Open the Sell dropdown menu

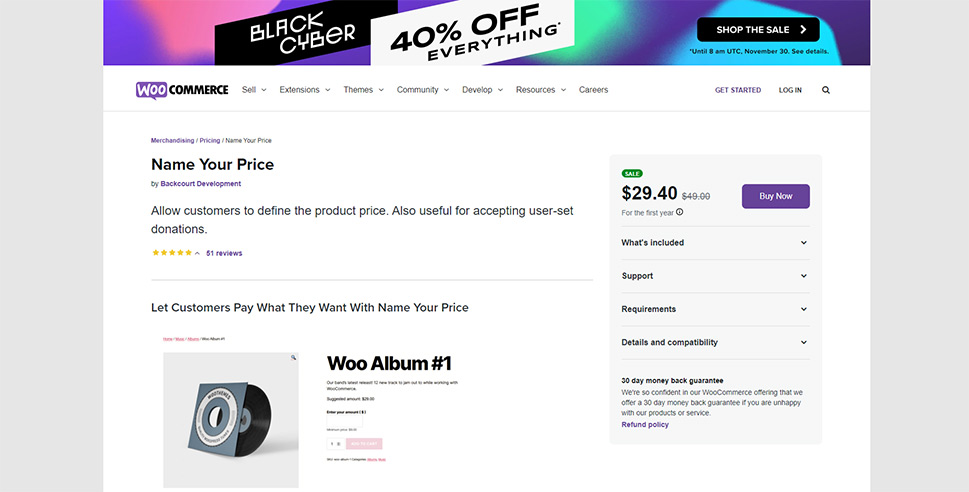point(254,90)
